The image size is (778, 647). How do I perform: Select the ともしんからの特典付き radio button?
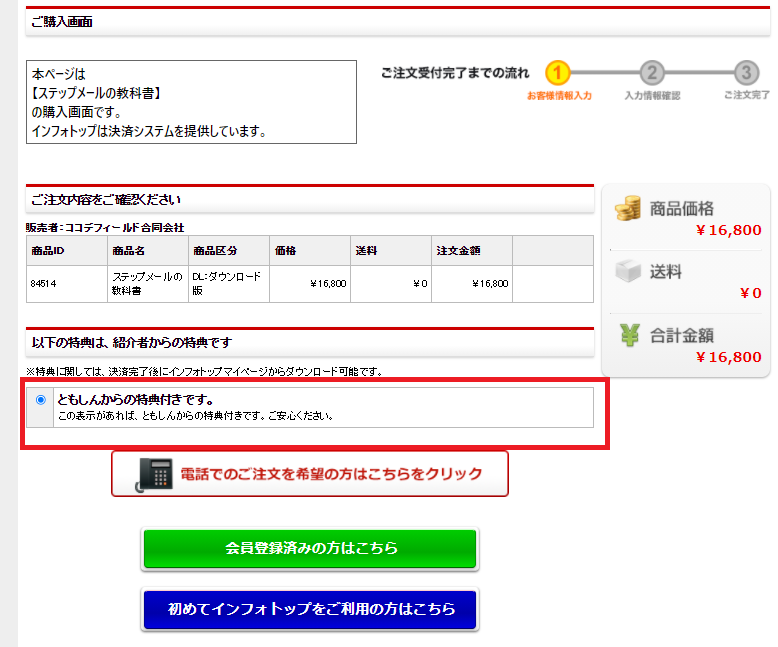tap(41, 400)
